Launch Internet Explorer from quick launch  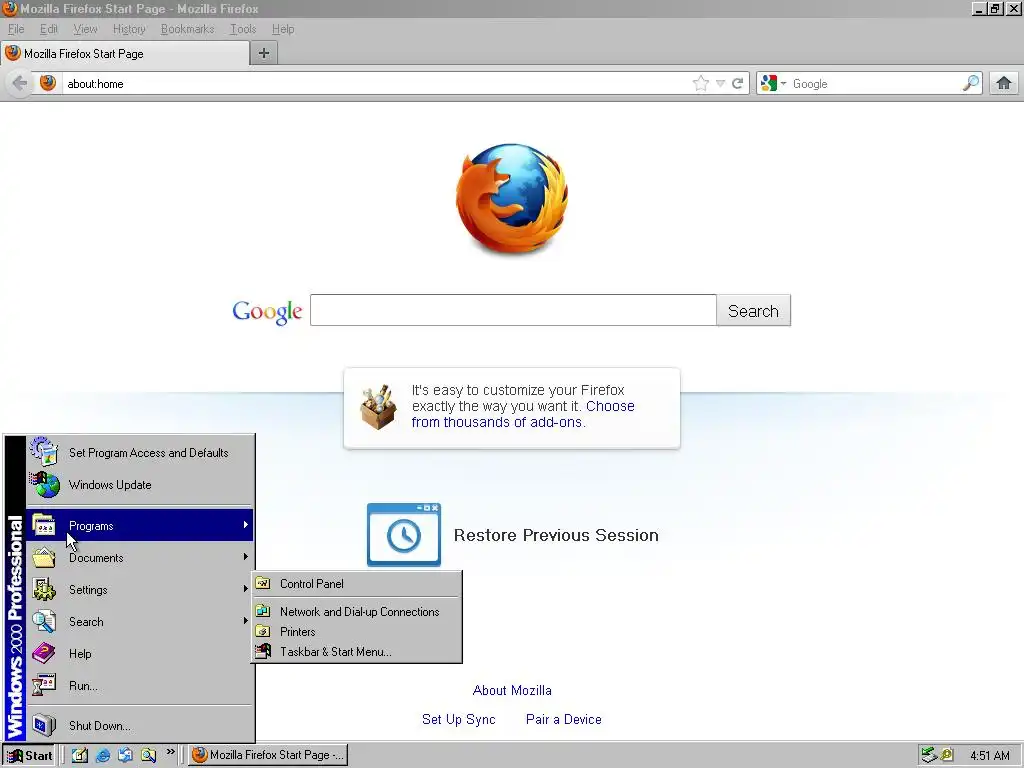103,755
